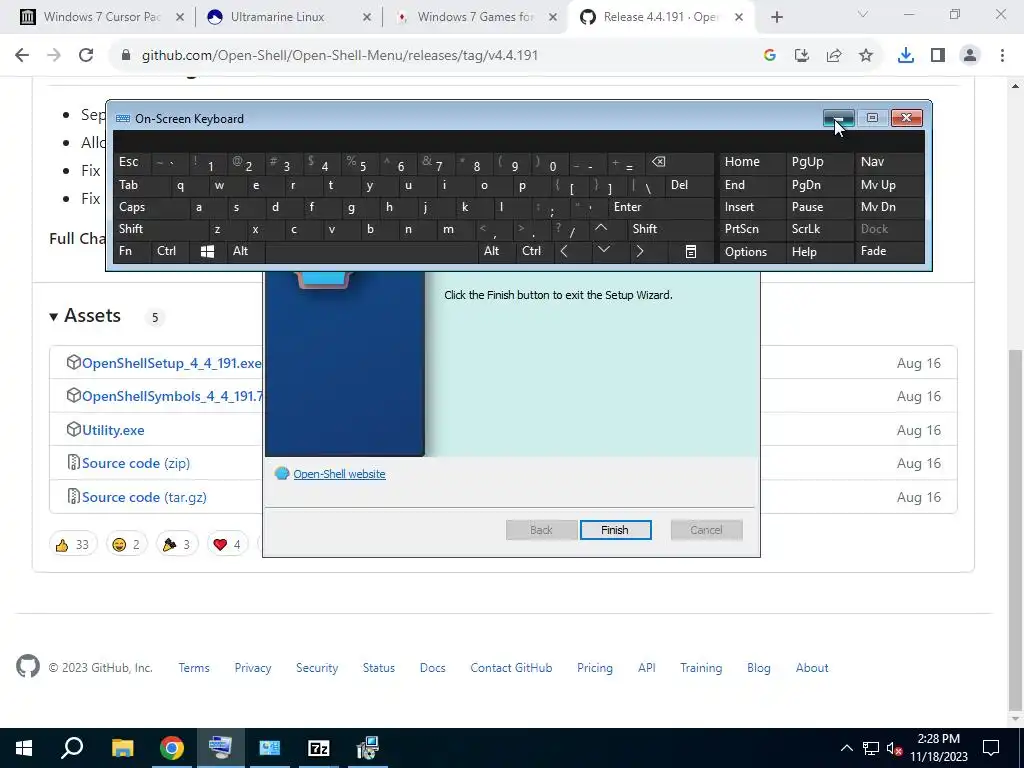Toggle ScrLk key on keyboard

819,229
